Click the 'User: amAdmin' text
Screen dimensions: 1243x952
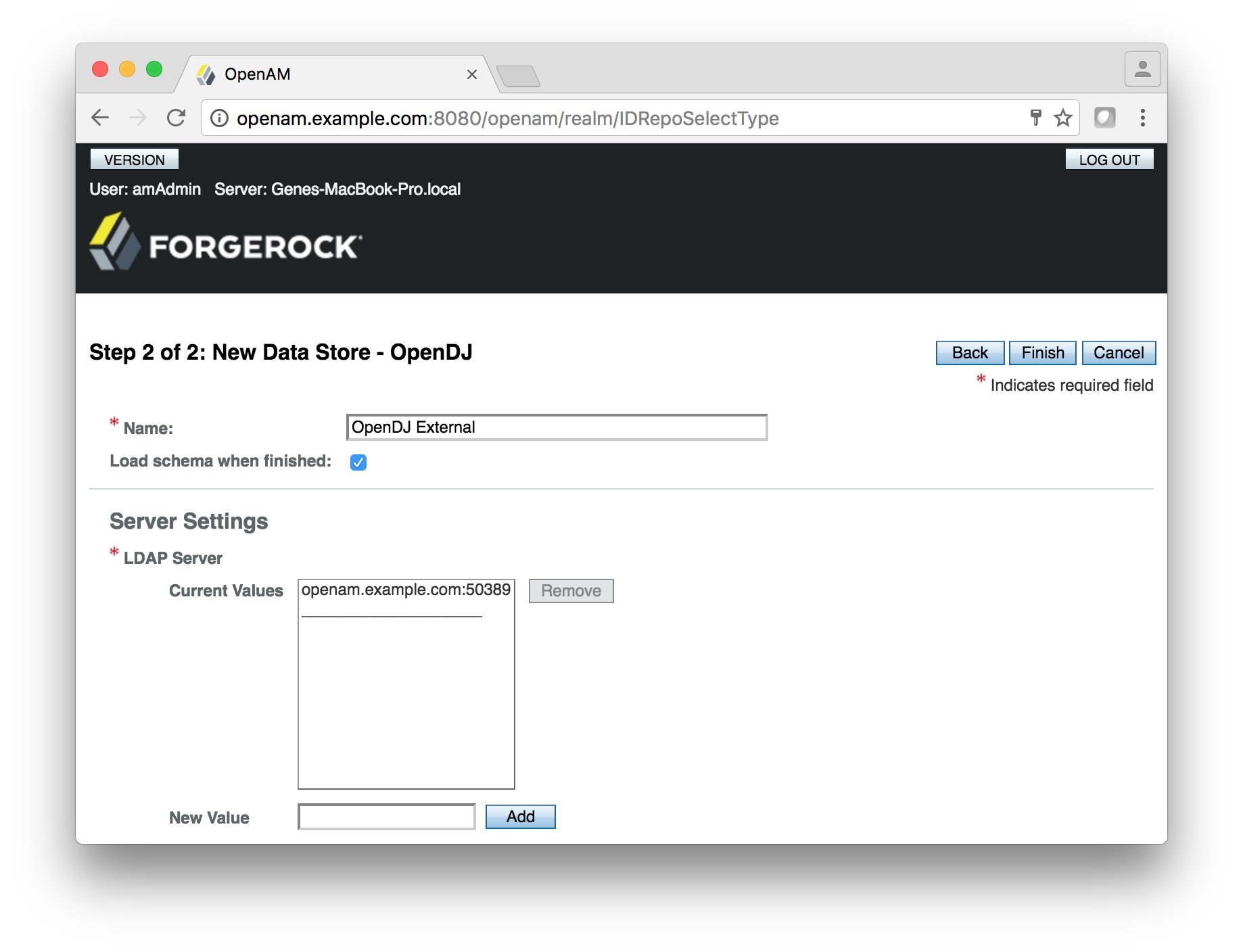pos(145,189)
